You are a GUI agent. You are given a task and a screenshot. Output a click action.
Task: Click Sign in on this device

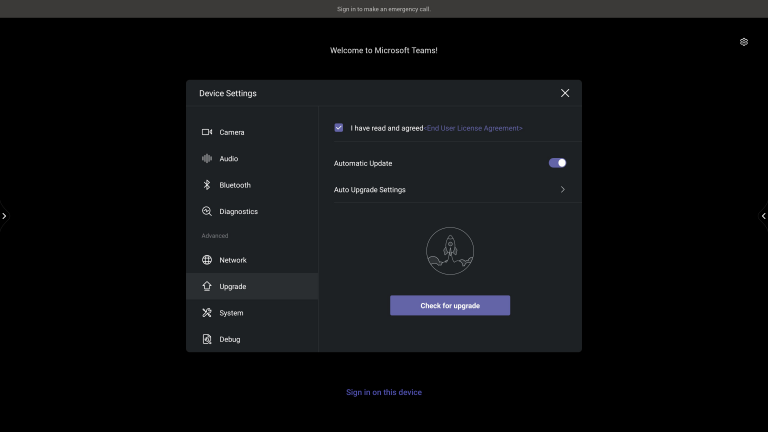tap(384, 392)
